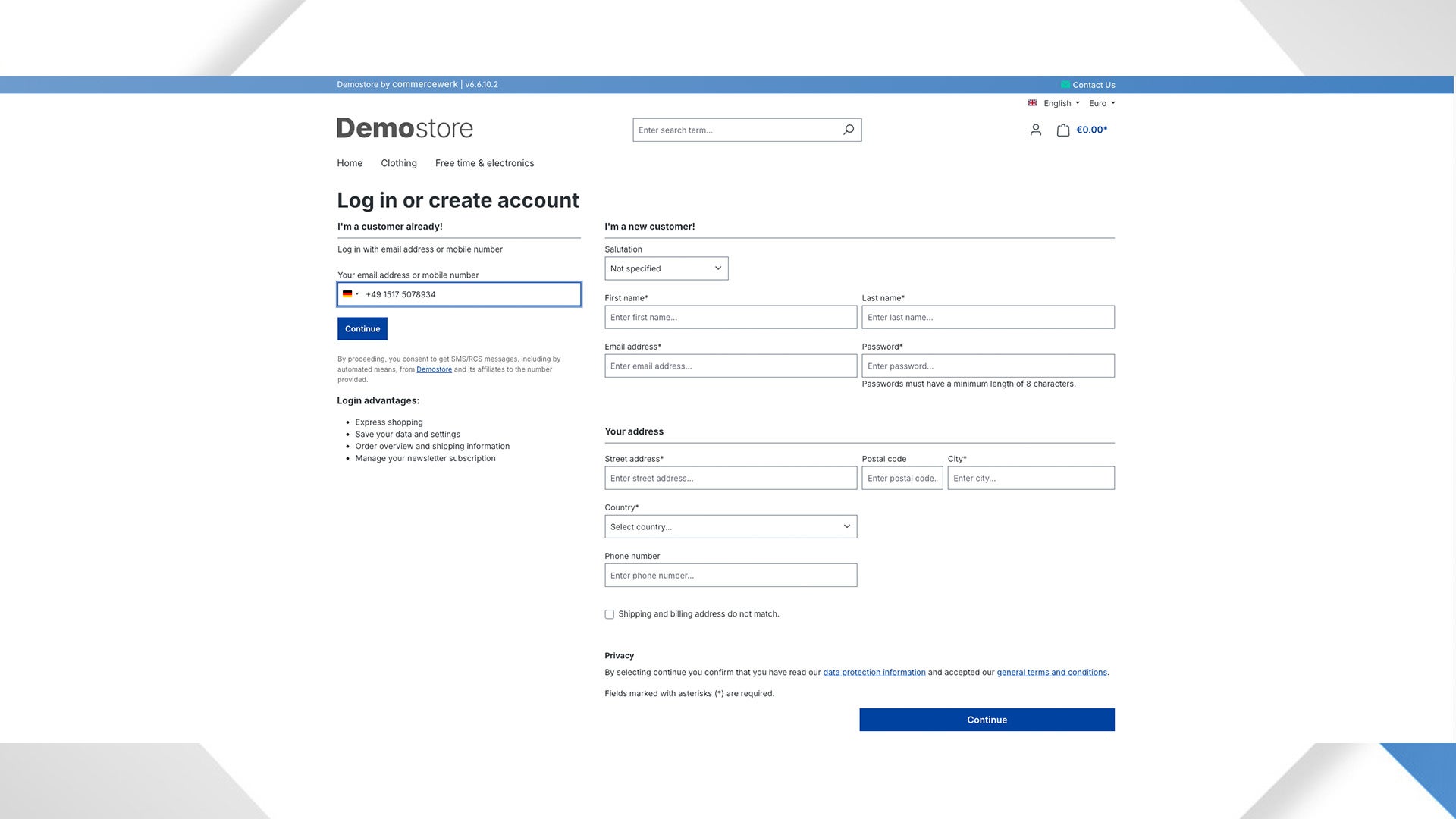The width and height of the screenshot is (1456, 819).
Task: Click the City field
Action: pos(1031,478)
